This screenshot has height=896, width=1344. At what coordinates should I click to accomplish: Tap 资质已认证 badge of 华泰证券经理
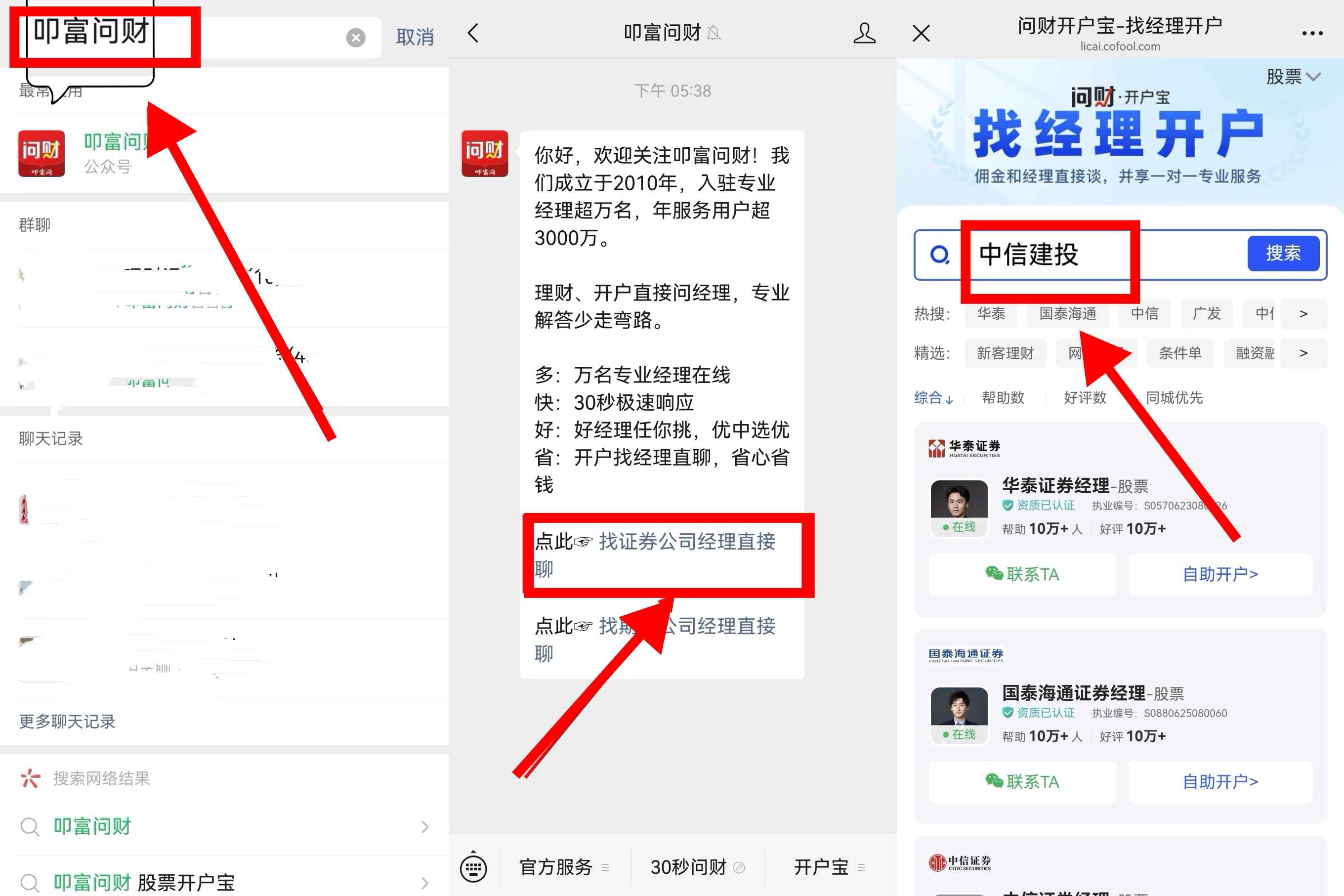click(1039, 506)
